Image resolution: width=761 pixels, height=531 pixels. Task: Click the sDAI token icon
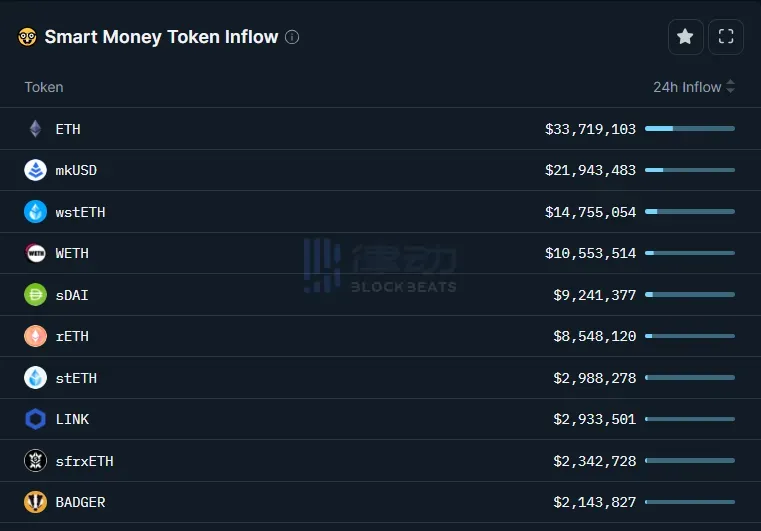pos(35,295)
